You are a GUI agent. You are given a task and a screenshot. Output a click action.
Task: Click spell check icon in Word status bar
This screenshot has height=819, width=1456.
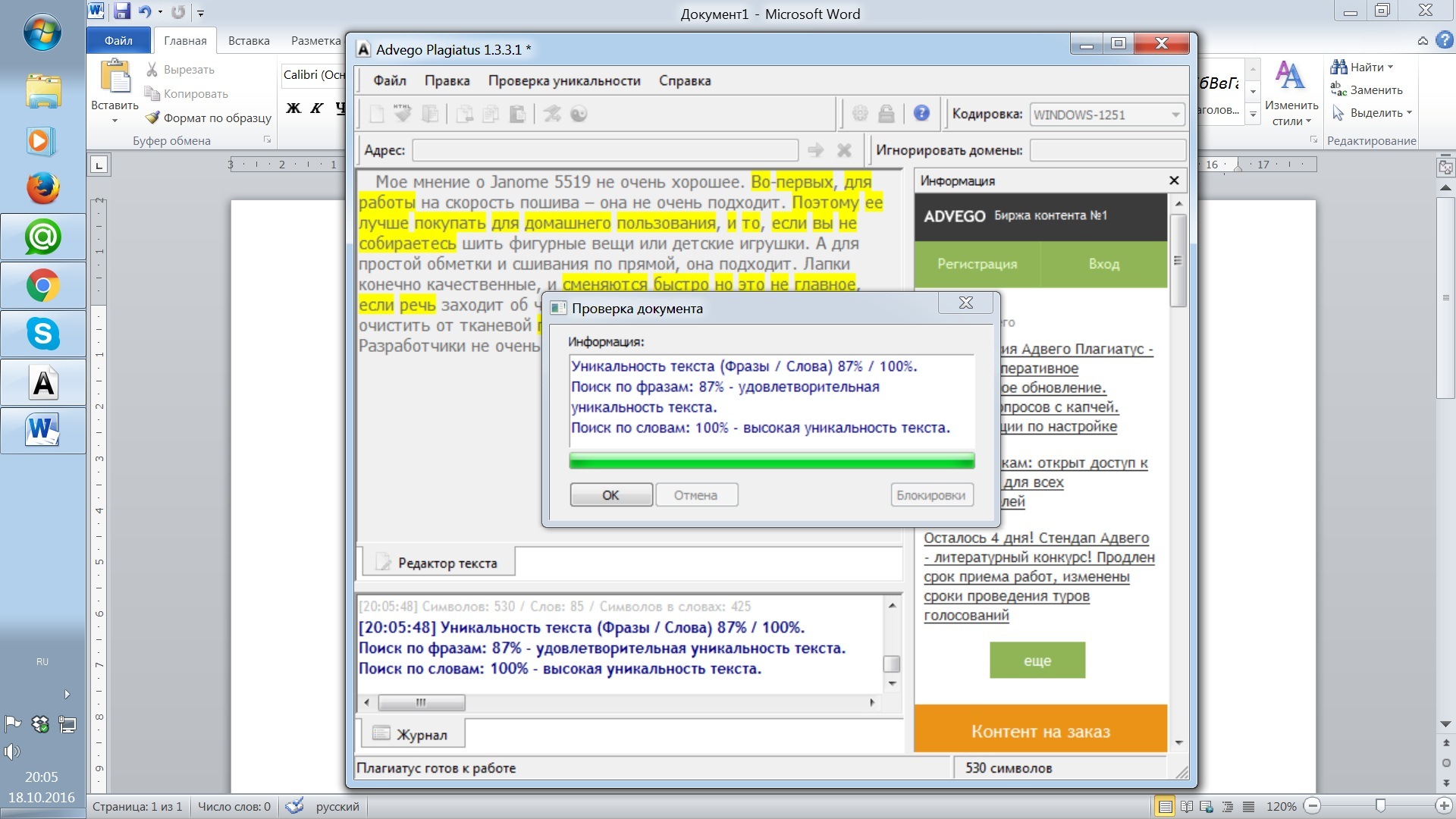294,806
